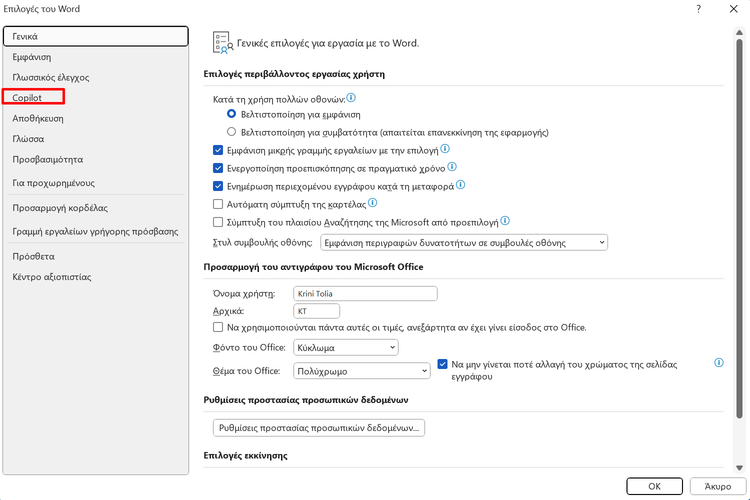The image size is (750, 500).
Task: Select 'Βελτιστοποίηση για συμβατότητα' radio button
Action: pyautogui.click(x=232, y=131)
